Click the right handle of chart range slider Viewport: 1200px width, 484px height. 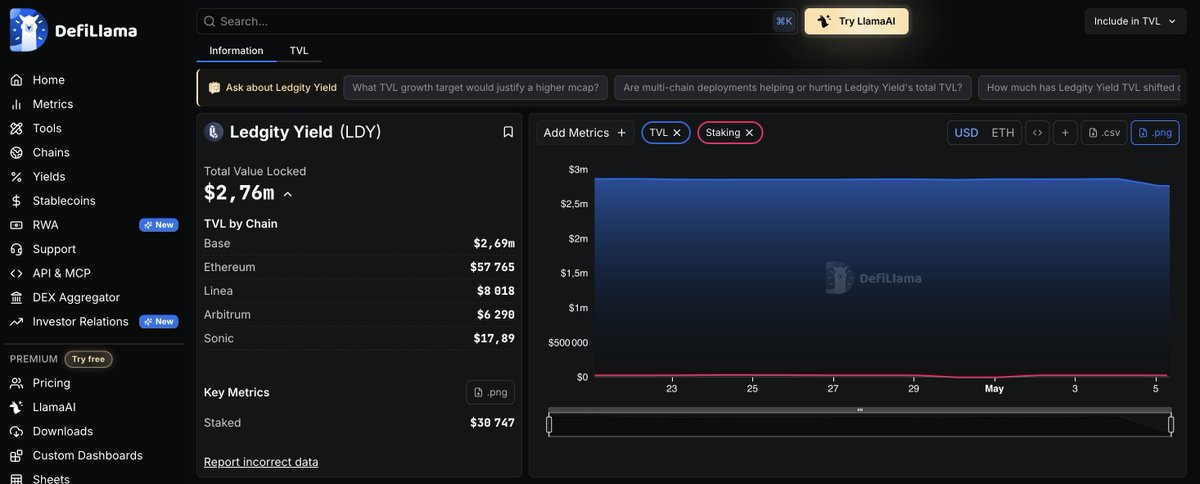(1171, 425)
